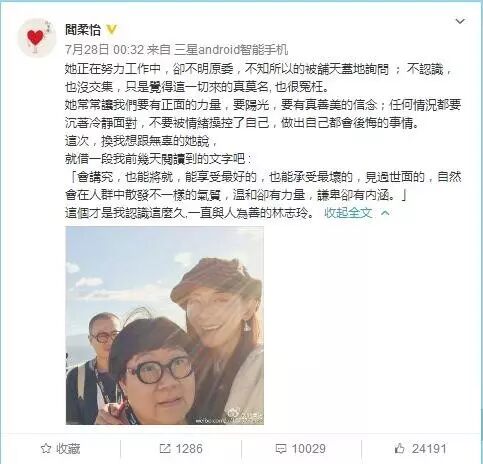The image size is (483, 464).
Task: Like the post with thumbs-up icon
Action: [x=400, y=448]
